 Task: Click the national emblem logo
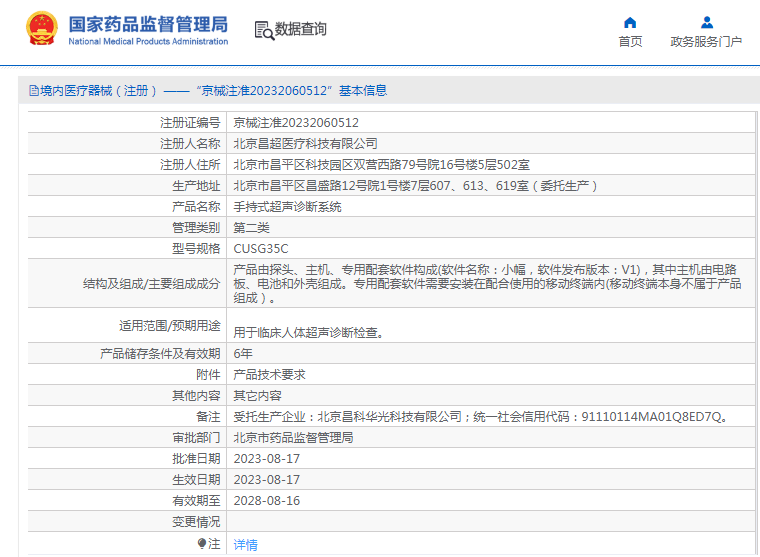[x=42, y=29]
